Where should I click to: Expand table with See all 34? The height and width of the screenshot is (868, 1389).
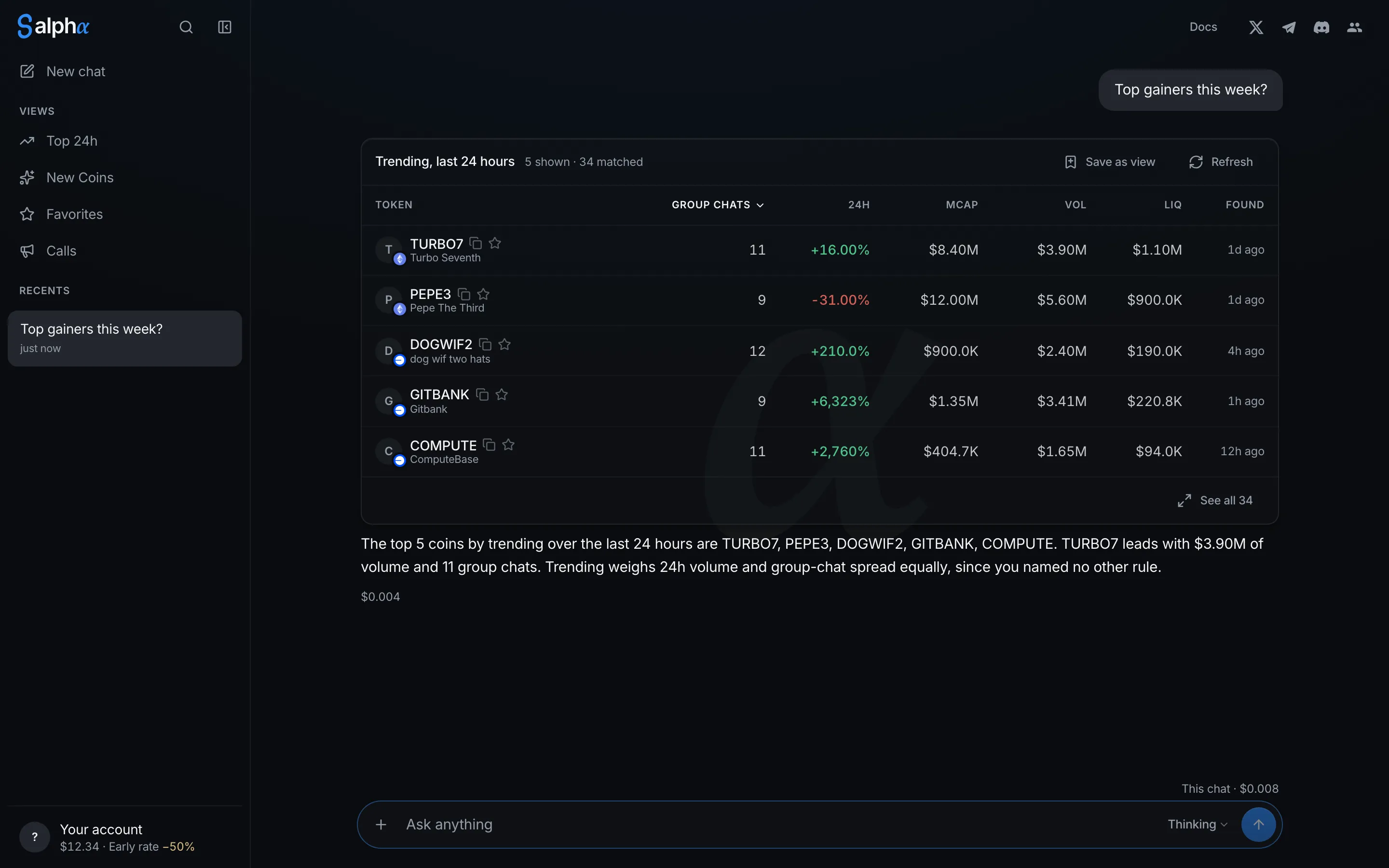(x=1215, y=501)
